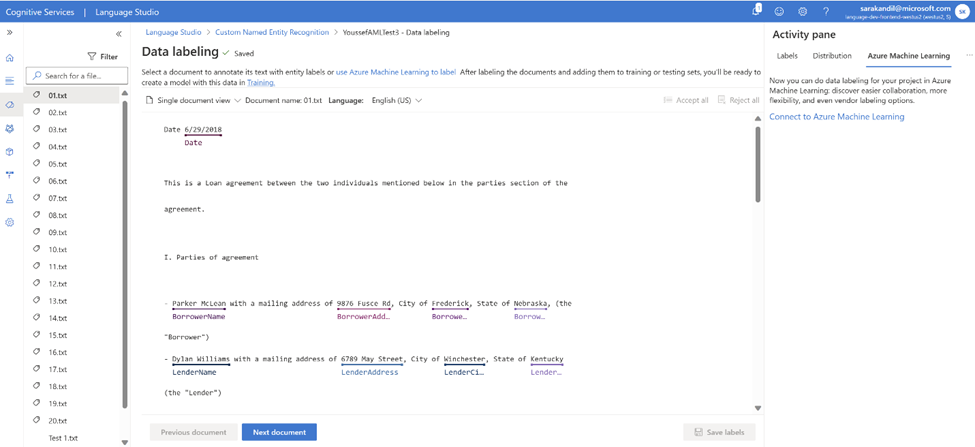Expand the left navigation with the double chevron
Viewport: 975px width, 447px height.
(9, 32)
